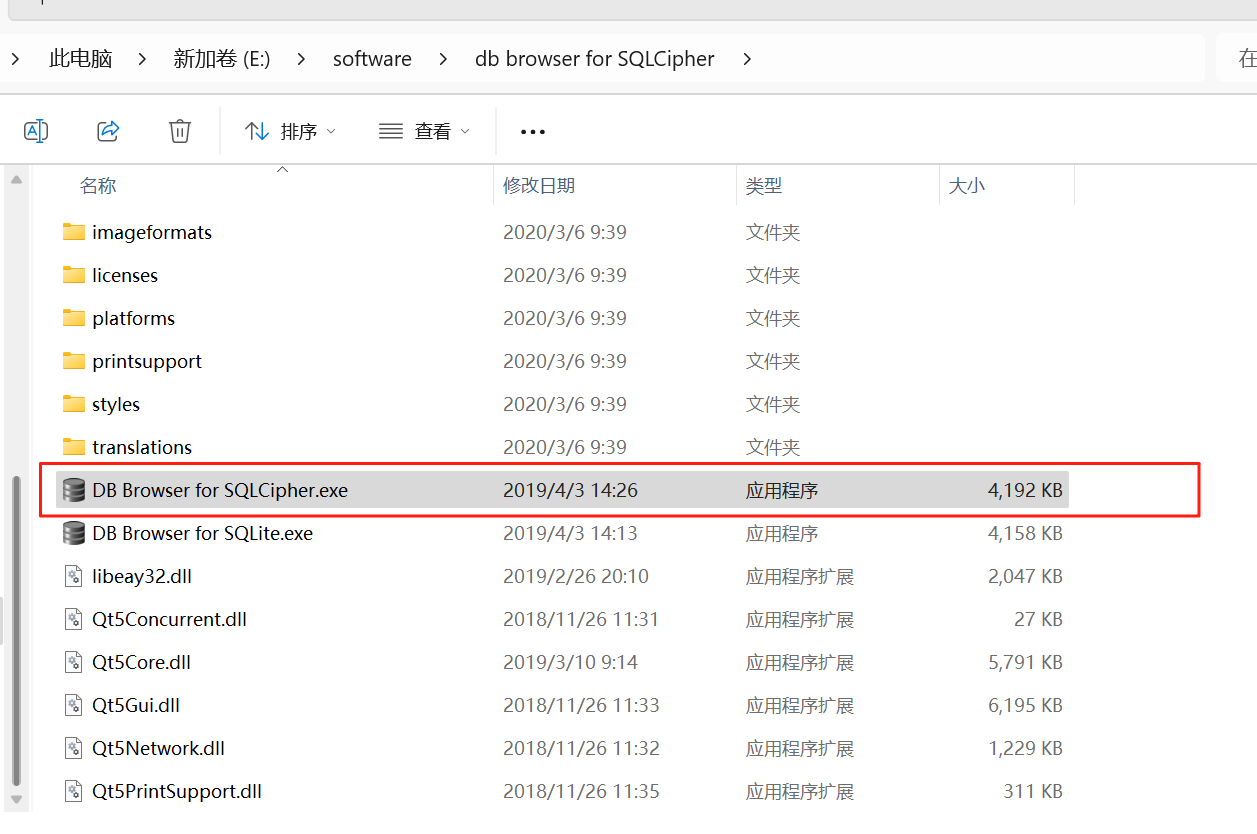Click the licenses folder icon

pos(74,275)
